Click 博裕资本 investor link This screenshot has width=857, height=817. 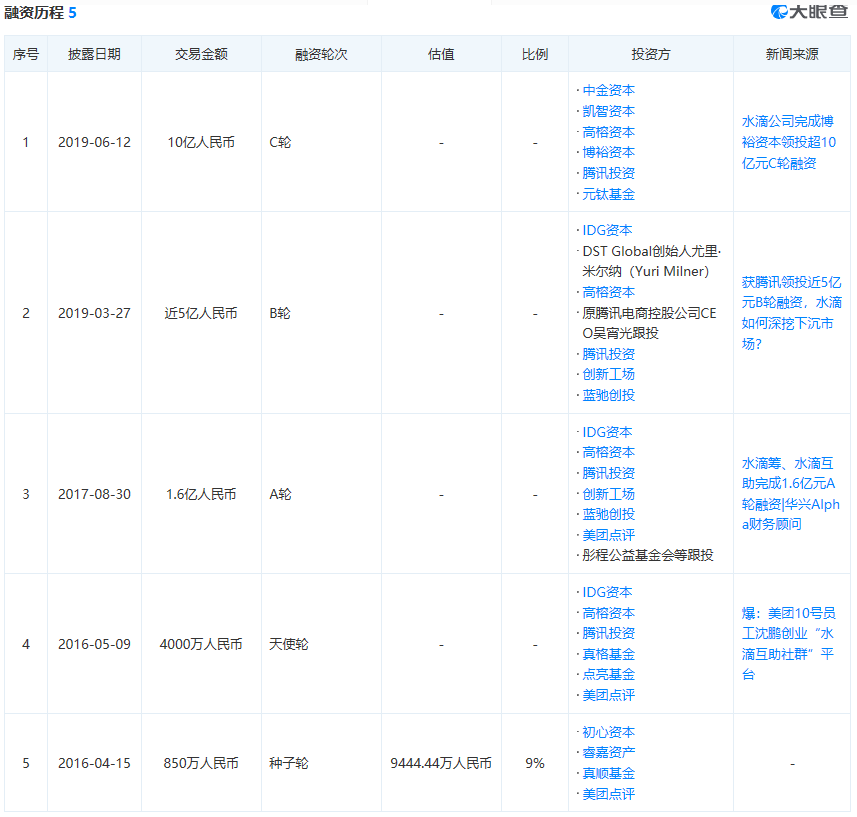click(608, 152)
